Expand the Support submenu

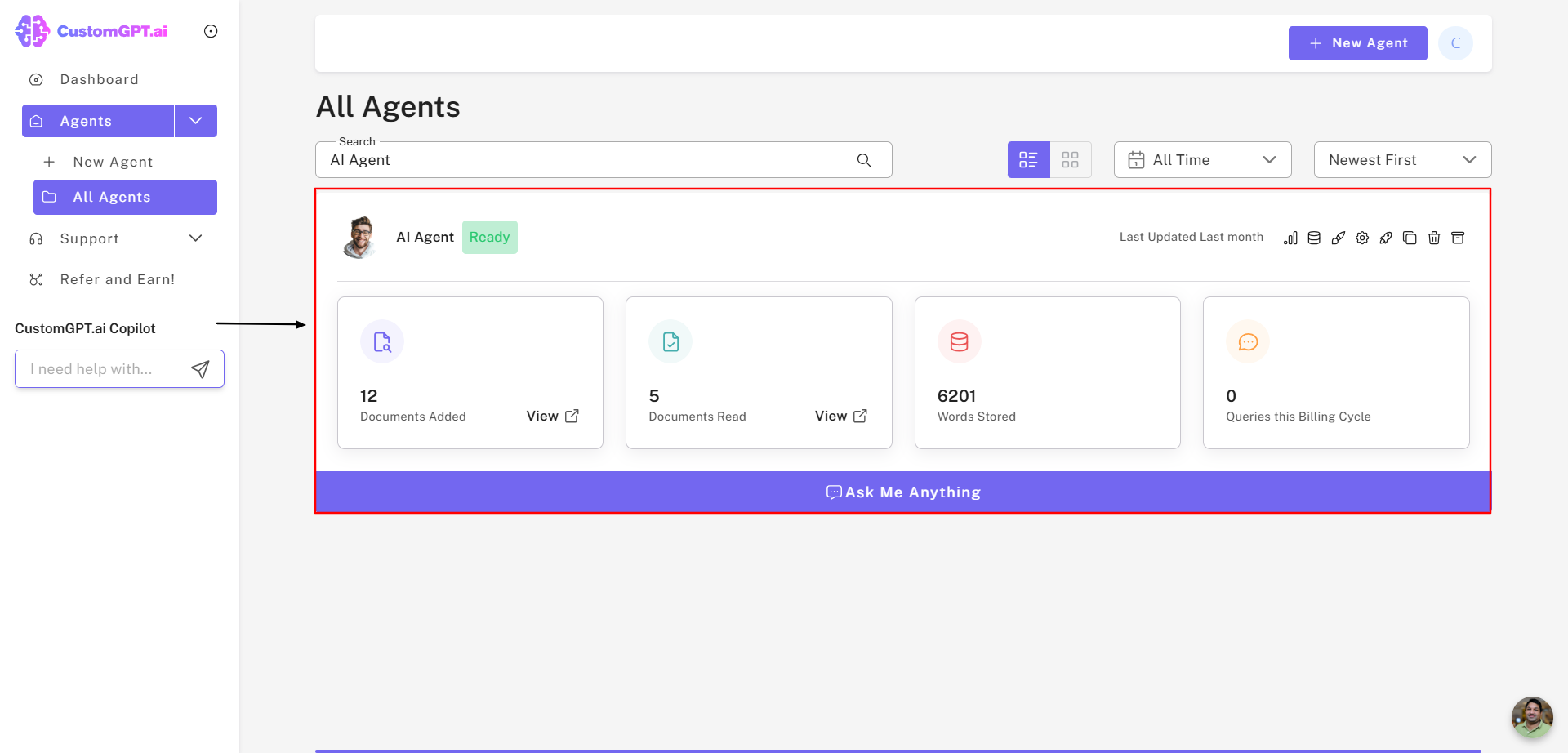click(196, 238)
